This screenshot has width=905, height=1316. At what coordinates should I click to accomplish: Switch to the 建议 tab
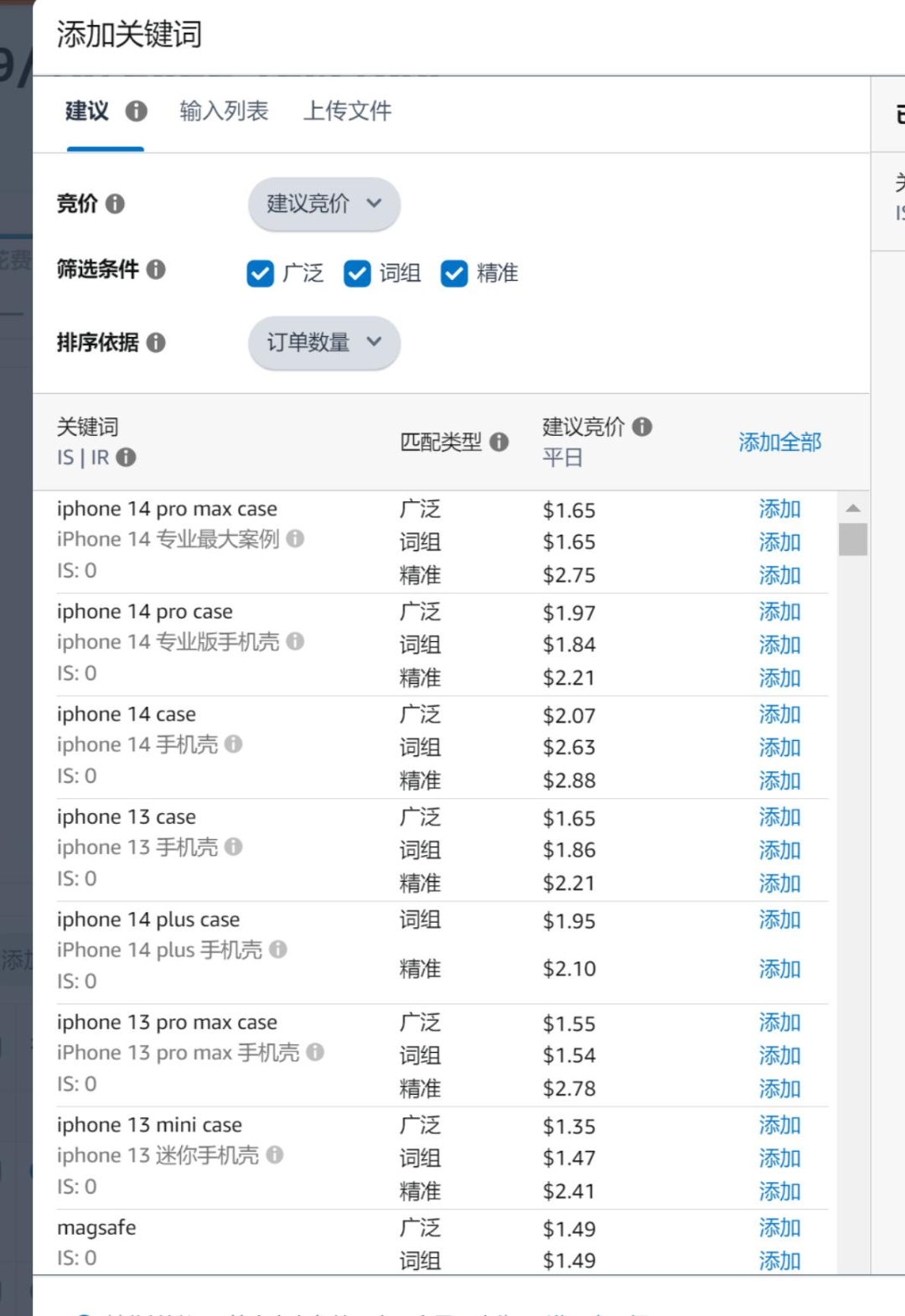pyautogui.click(x=87, y=111)
